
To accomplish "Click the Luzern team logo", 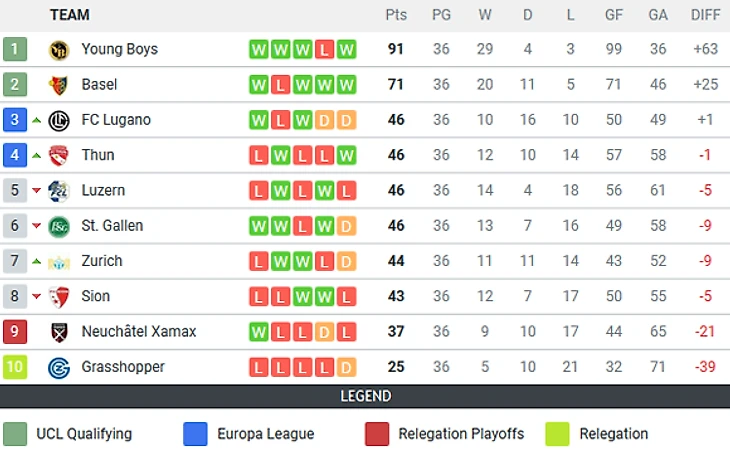I will click(x=59, y=191).
